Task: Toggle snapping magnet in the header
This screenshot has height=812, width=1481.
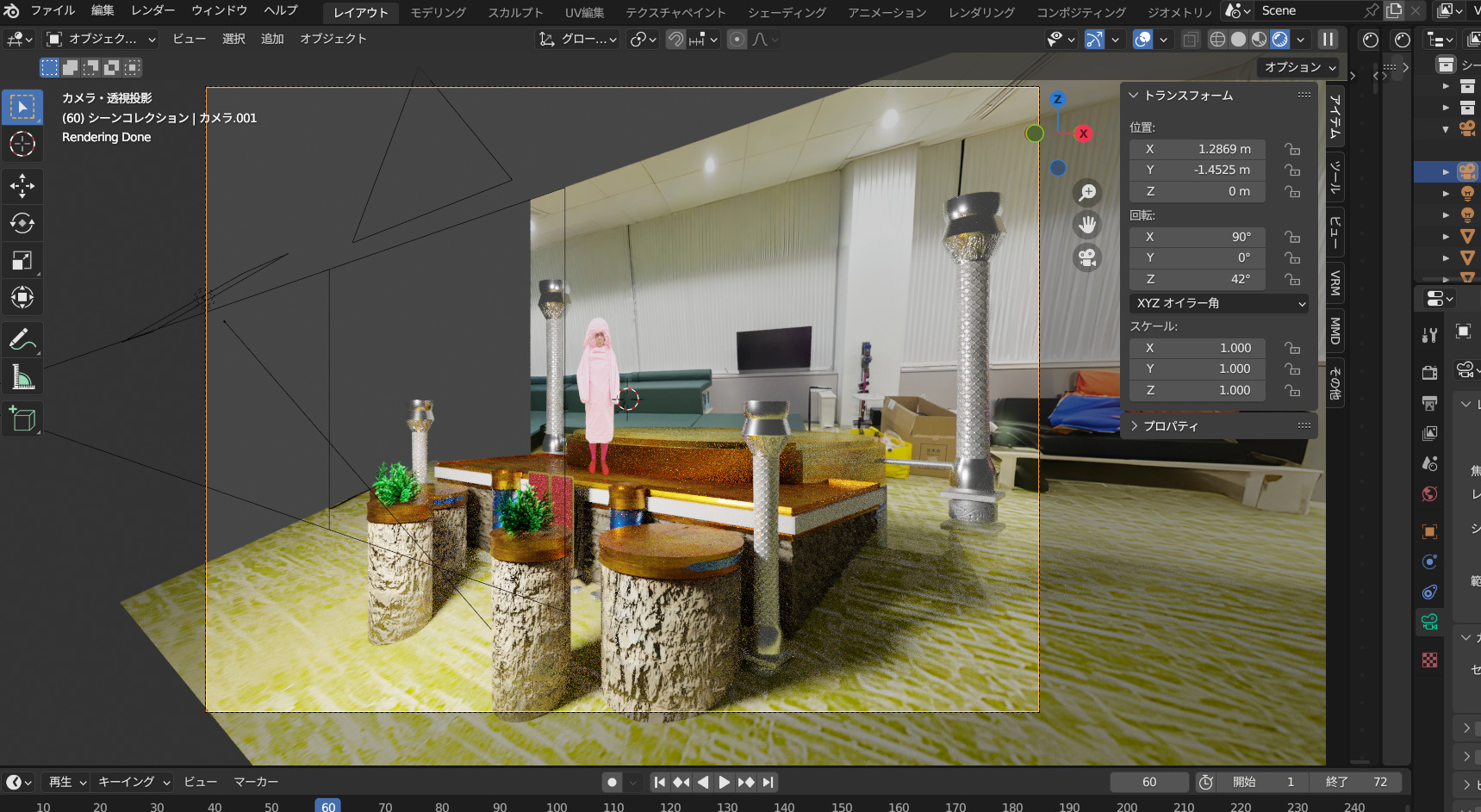Action: point(676,40)
